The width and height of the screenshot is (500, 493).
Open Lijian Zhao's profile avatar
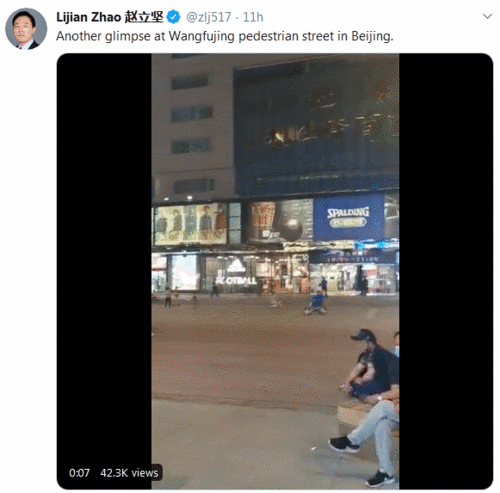pyautogui.click(x=26, y=29)
